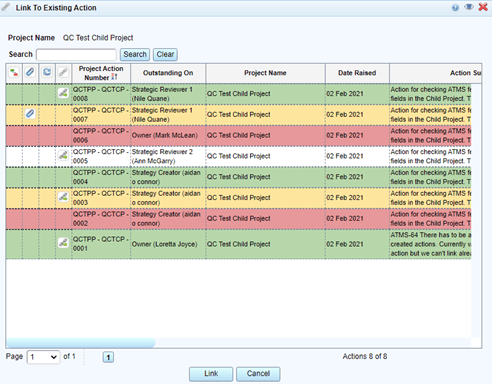Sort by Project Action Number arrows icon

(114, 77)
